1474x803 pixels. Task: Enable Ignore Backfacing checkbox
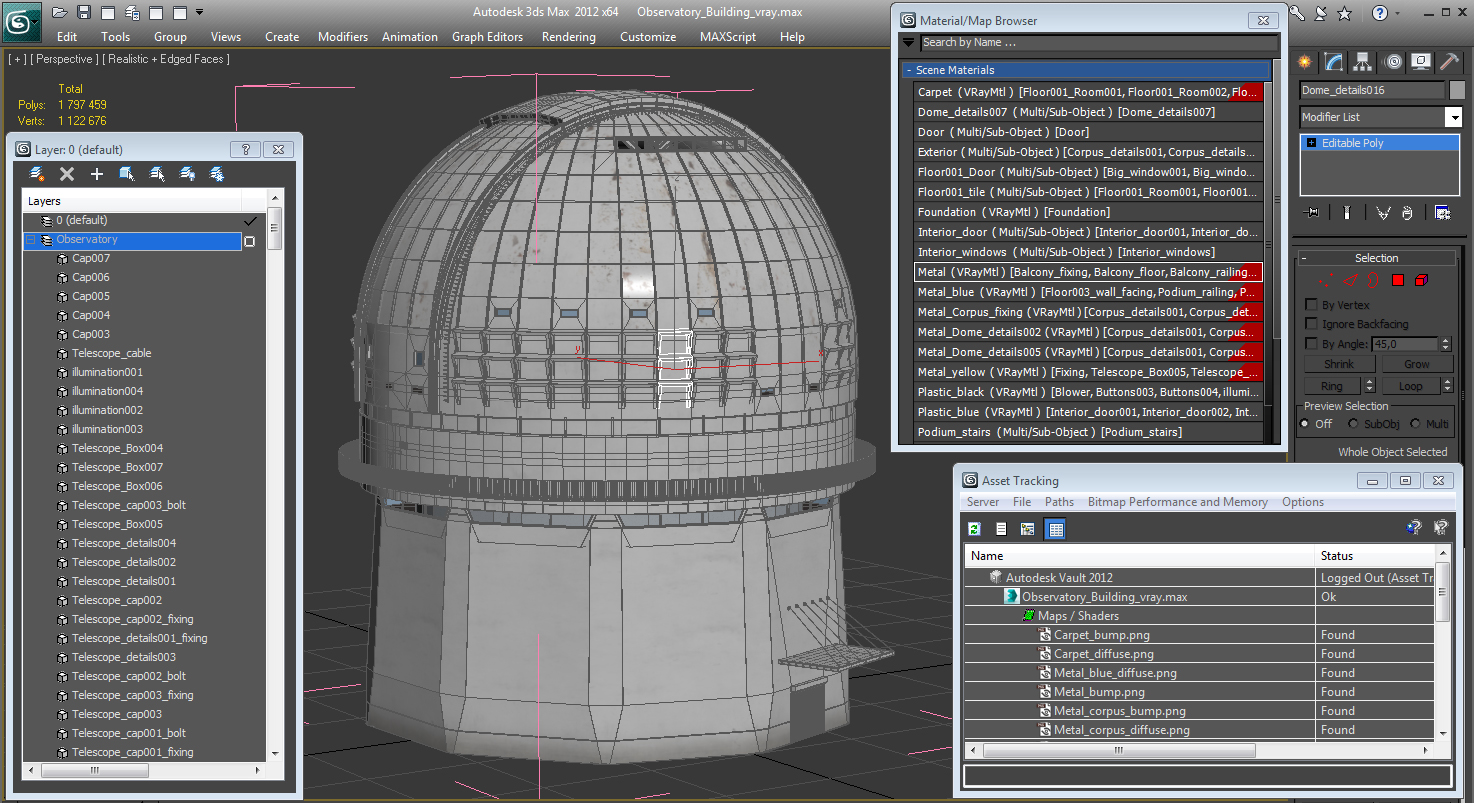[1311, 324]
